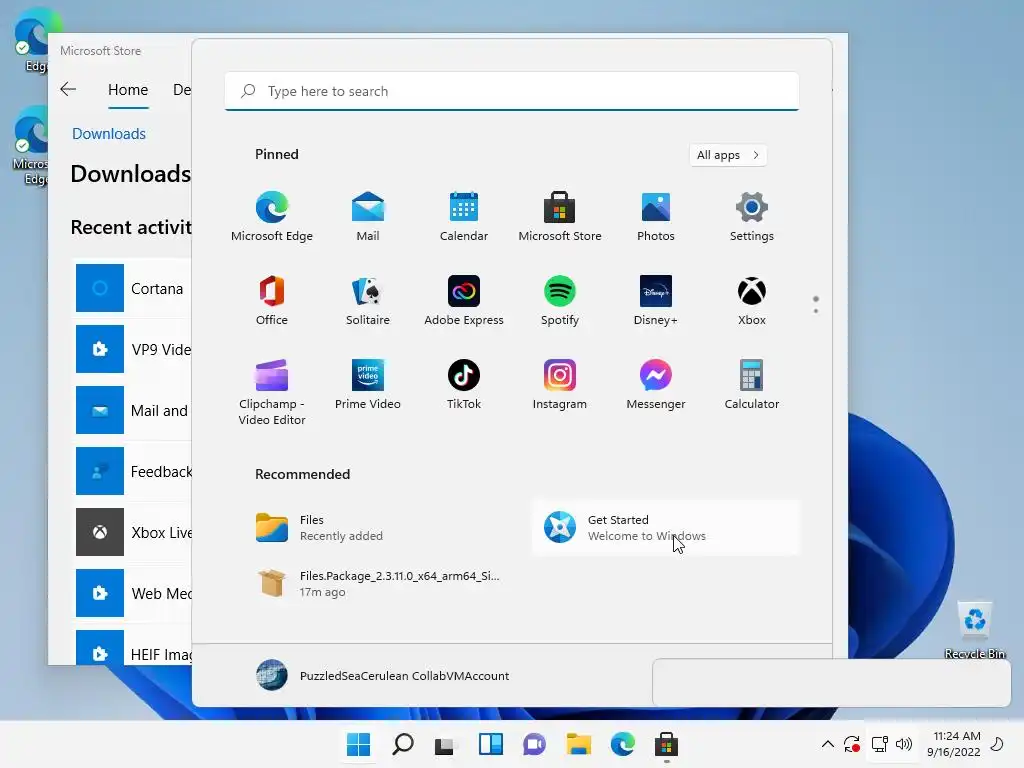Open Settings from the pinned apps
This screenshot has height=768, width=1024.
coord(752,217)
